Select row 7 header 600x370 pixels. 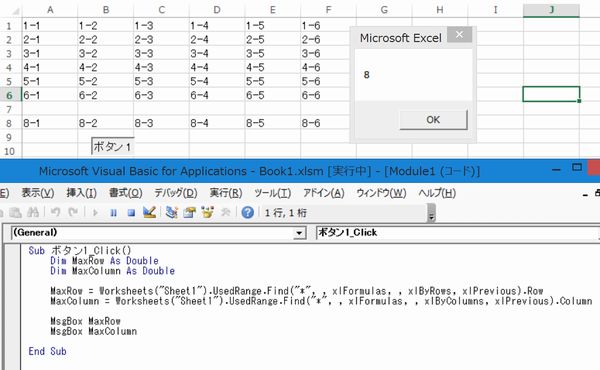[9, 109]
